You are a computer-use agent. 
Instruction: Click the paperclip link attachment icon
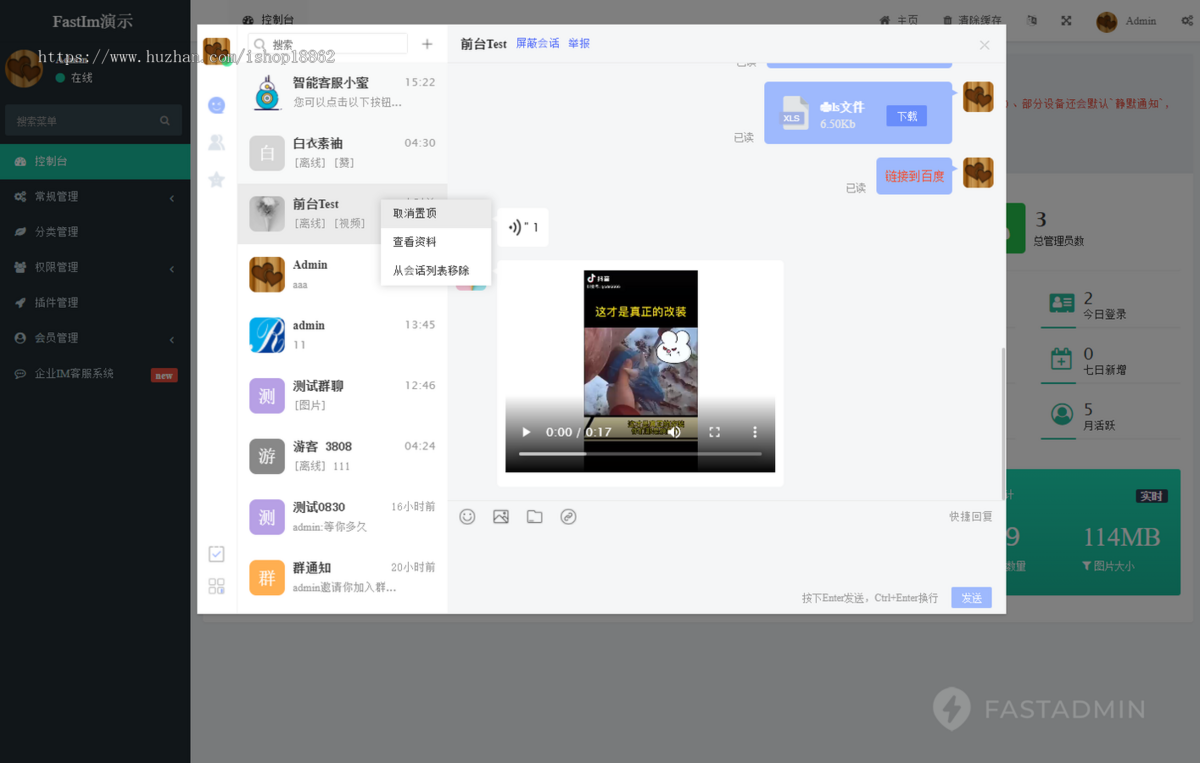[x=568, y=516]
